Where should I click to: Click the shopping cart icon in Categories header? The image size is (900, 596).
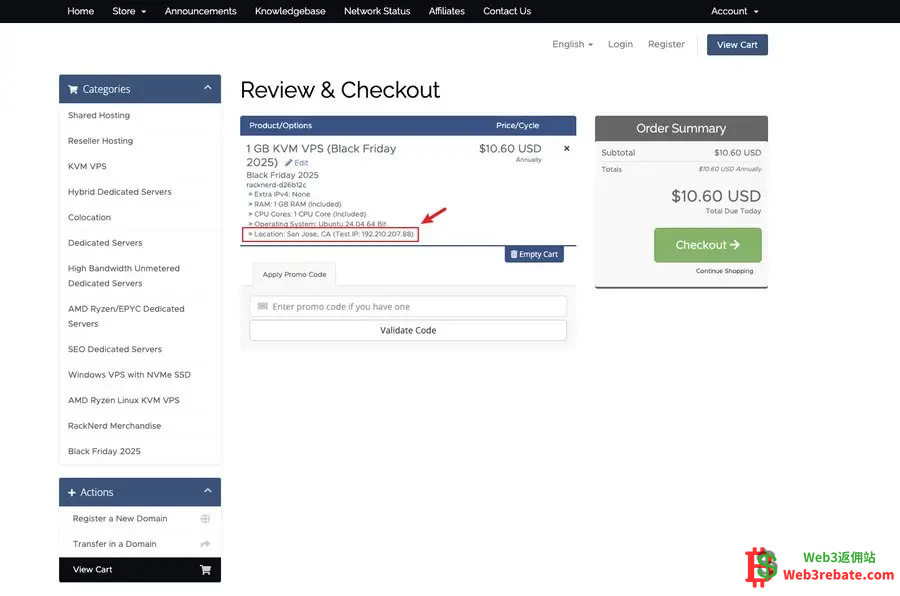coord(73,89)
